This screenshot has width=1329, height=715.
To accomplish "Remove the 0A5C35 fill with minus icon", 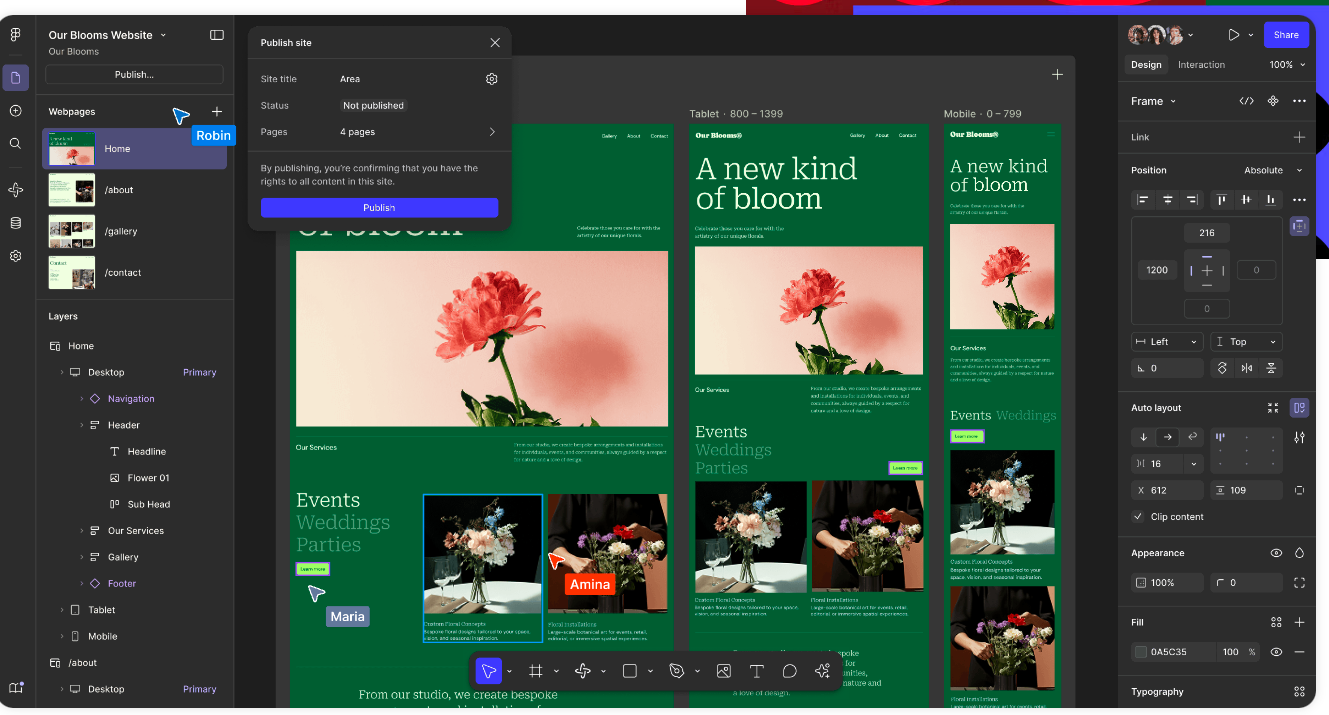I will (x=1299, y=652).
